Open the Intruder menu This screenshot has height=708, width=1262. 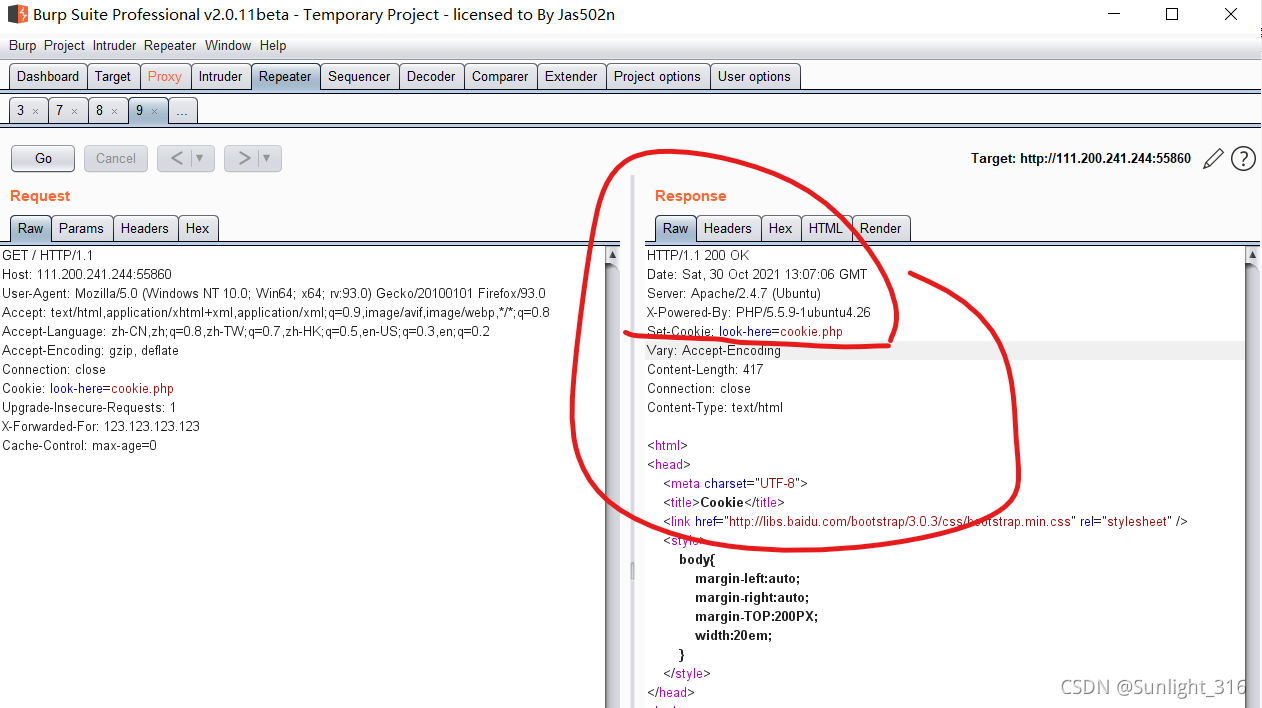115,46
